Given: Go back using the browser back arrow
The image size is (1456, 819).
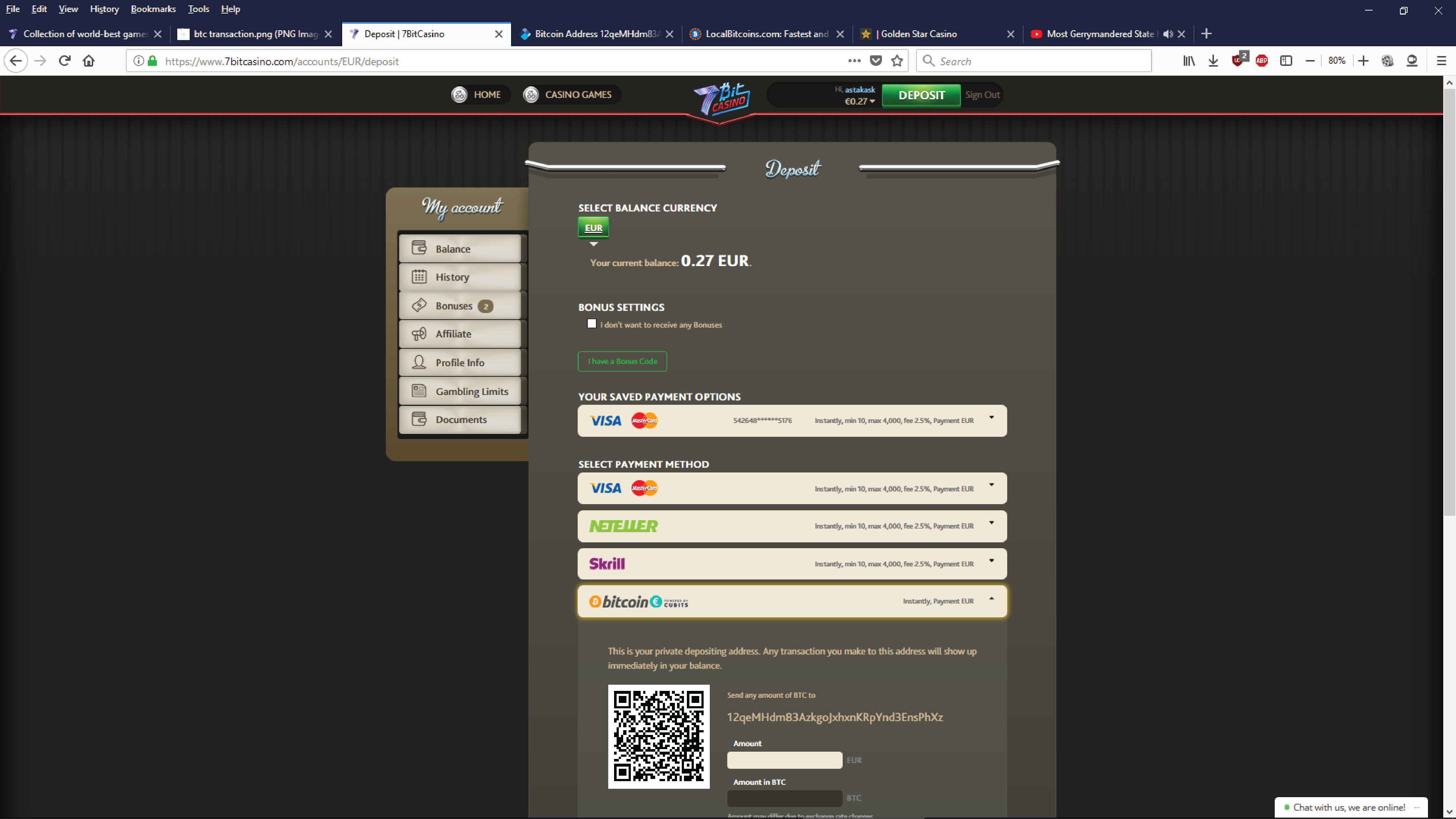Looking at the screenshot, I should coord(15,61).
